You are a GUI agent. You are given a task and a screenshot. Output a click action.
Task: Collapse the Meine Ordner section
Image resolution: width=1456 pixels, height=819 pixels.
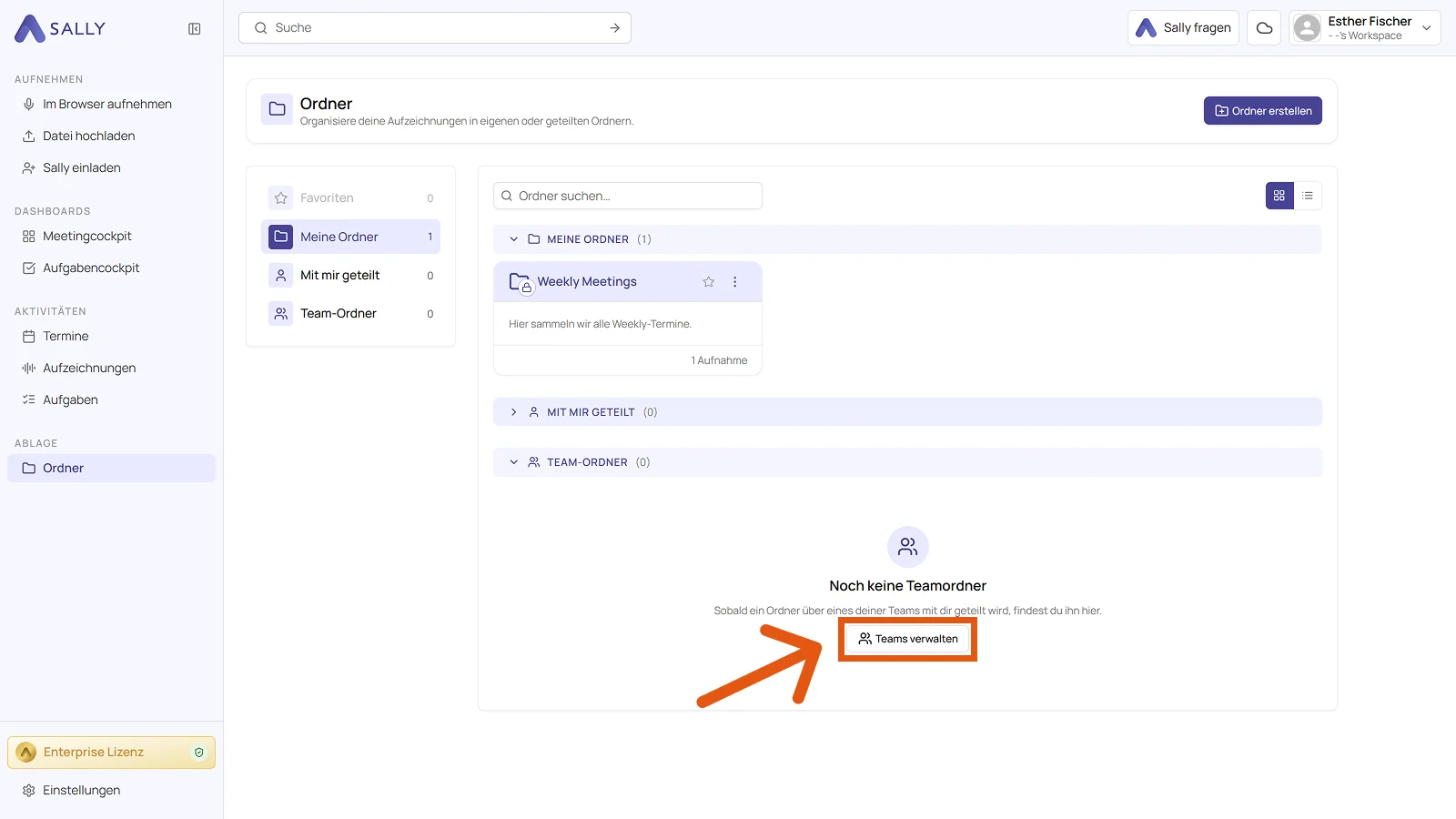click(x=514, y=239)
